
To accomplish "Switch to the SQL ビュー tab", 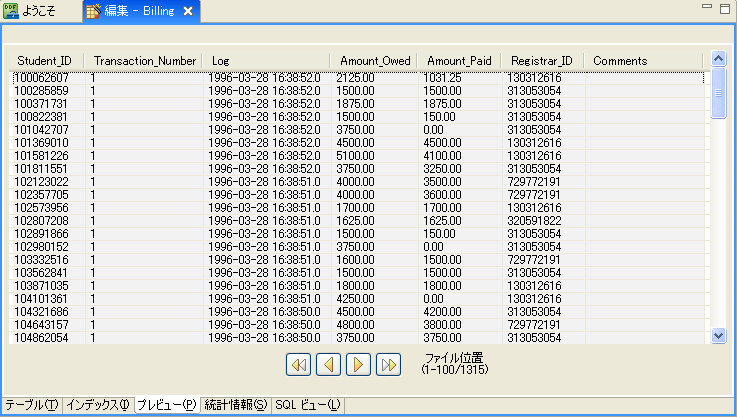I will click(x=308, y=405).
